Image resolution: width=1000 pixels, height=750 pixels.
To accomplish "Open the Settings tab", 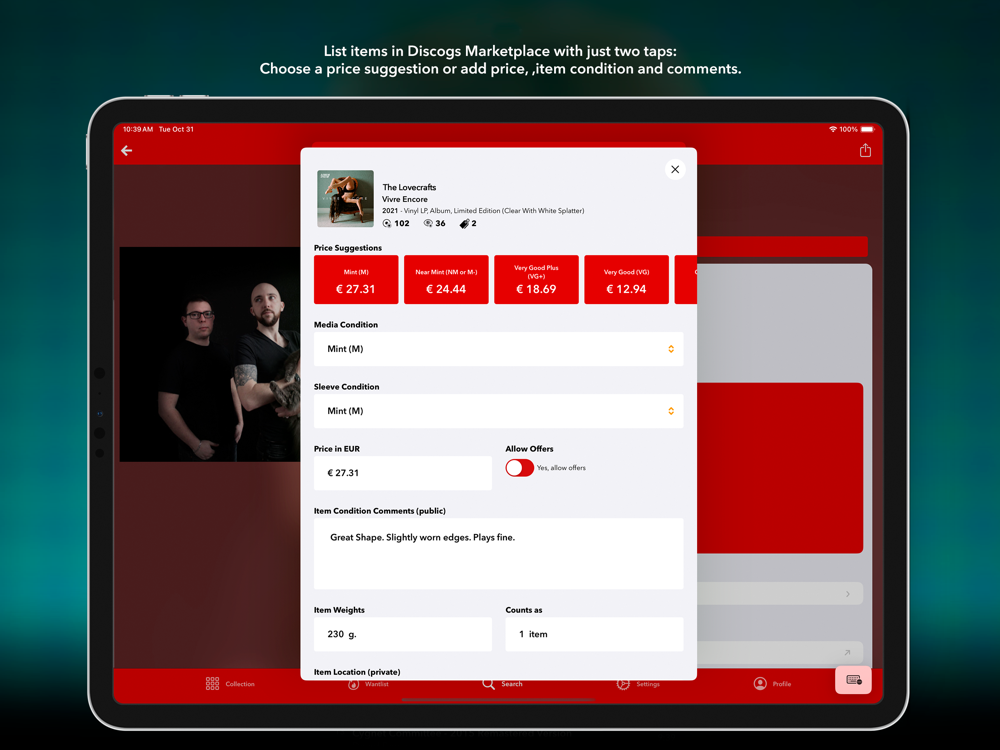I will 638,684.
